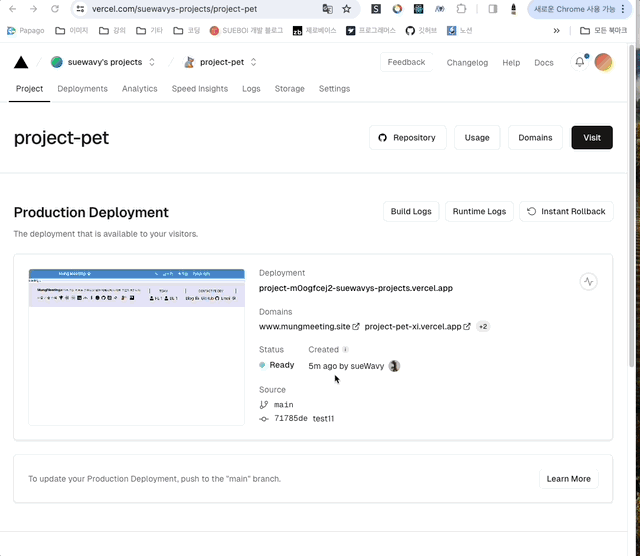Click the page vertical scrollbar
The height and width of the screenshot is (556, 640).
pyautogui.click(x=631, y=204)
